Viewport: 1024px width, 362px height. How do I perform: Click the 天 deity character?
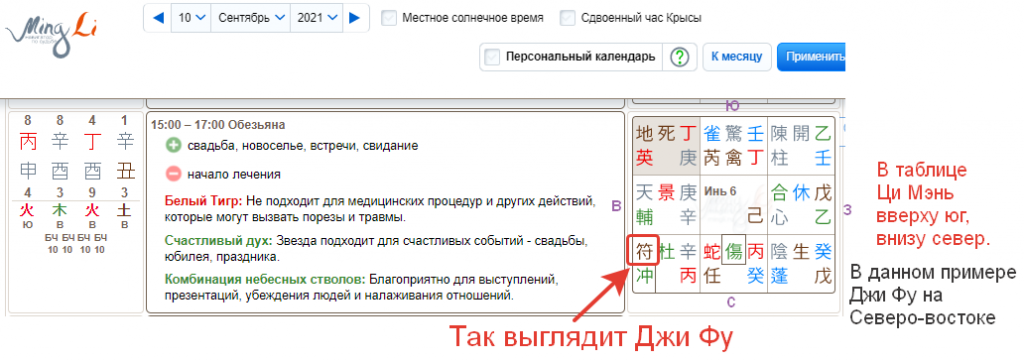point(644,192)
